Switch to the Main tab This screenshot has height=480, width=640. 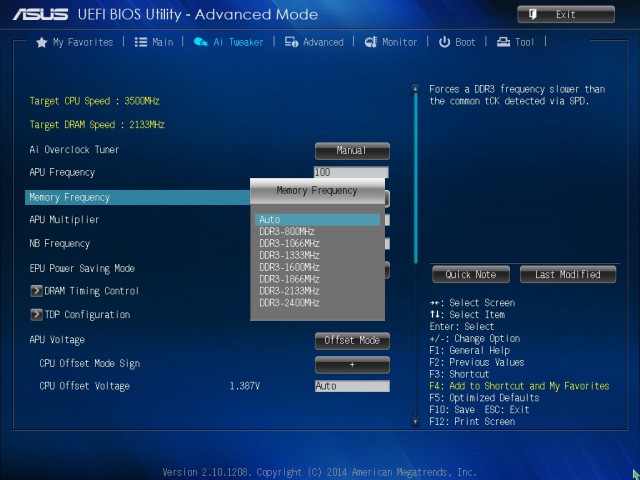click(154, 42)
